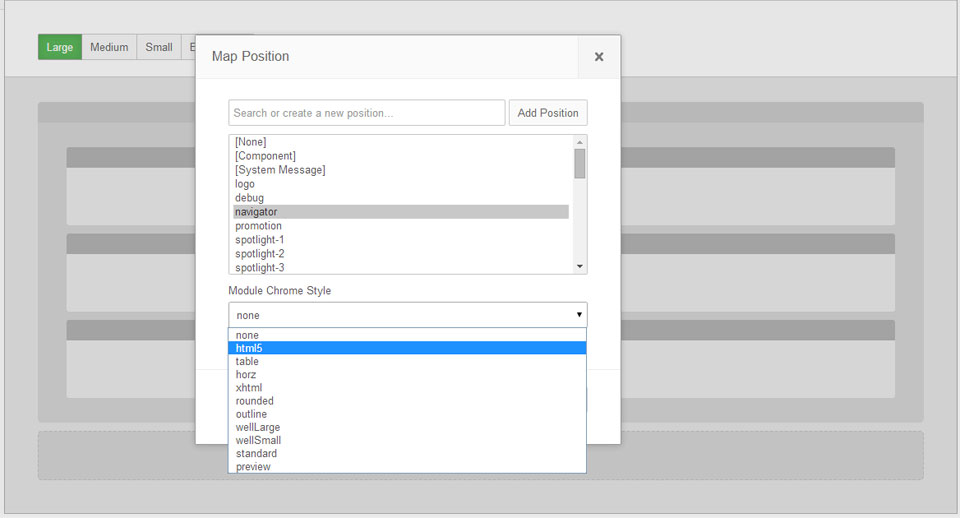Focus the search or create position field
Image resolution: width=960 pixels, height=518 pixels.
[367, 113]
